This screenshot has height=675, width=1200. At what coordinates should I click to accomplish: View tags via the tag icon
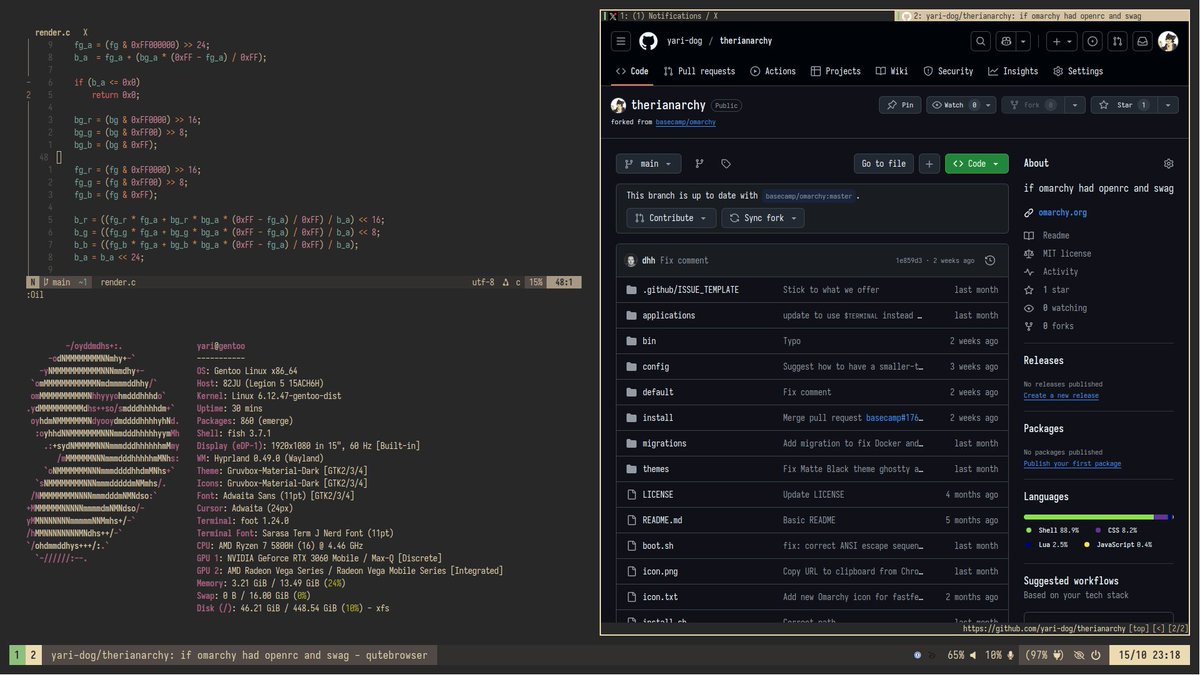(726, 164)
